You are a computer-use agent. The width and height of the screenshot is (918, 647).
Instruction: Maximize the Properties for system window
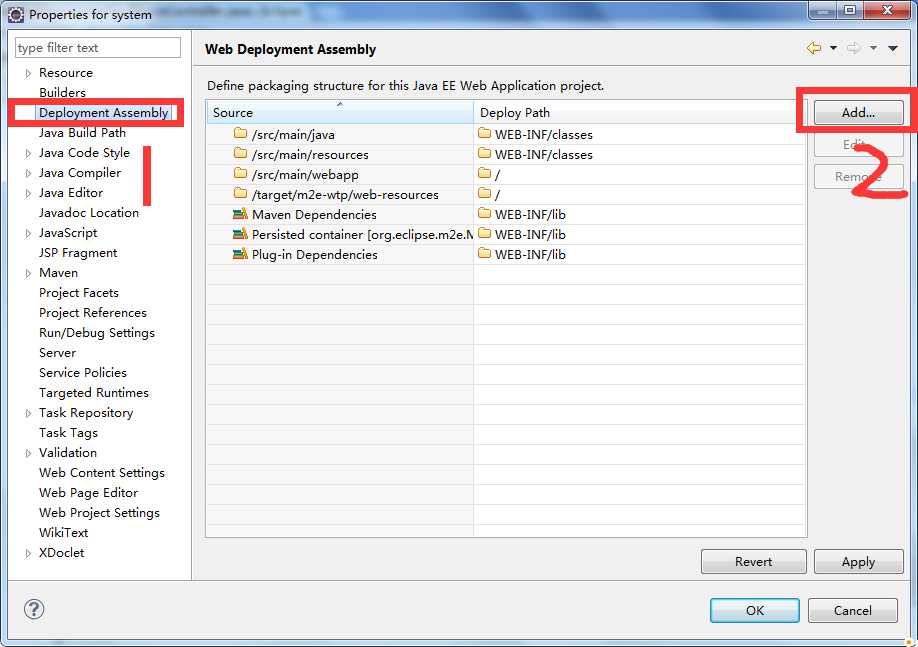pyautogui.click(x=850, y=10)
